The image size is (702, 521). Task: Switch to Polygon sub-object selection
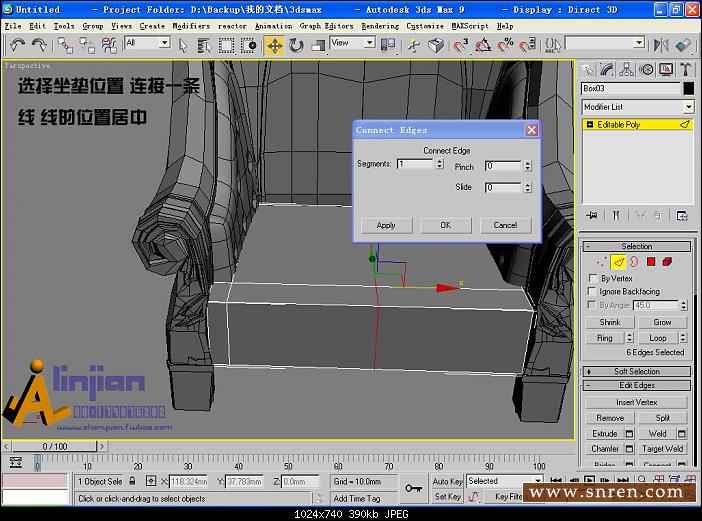click(651, 262)
